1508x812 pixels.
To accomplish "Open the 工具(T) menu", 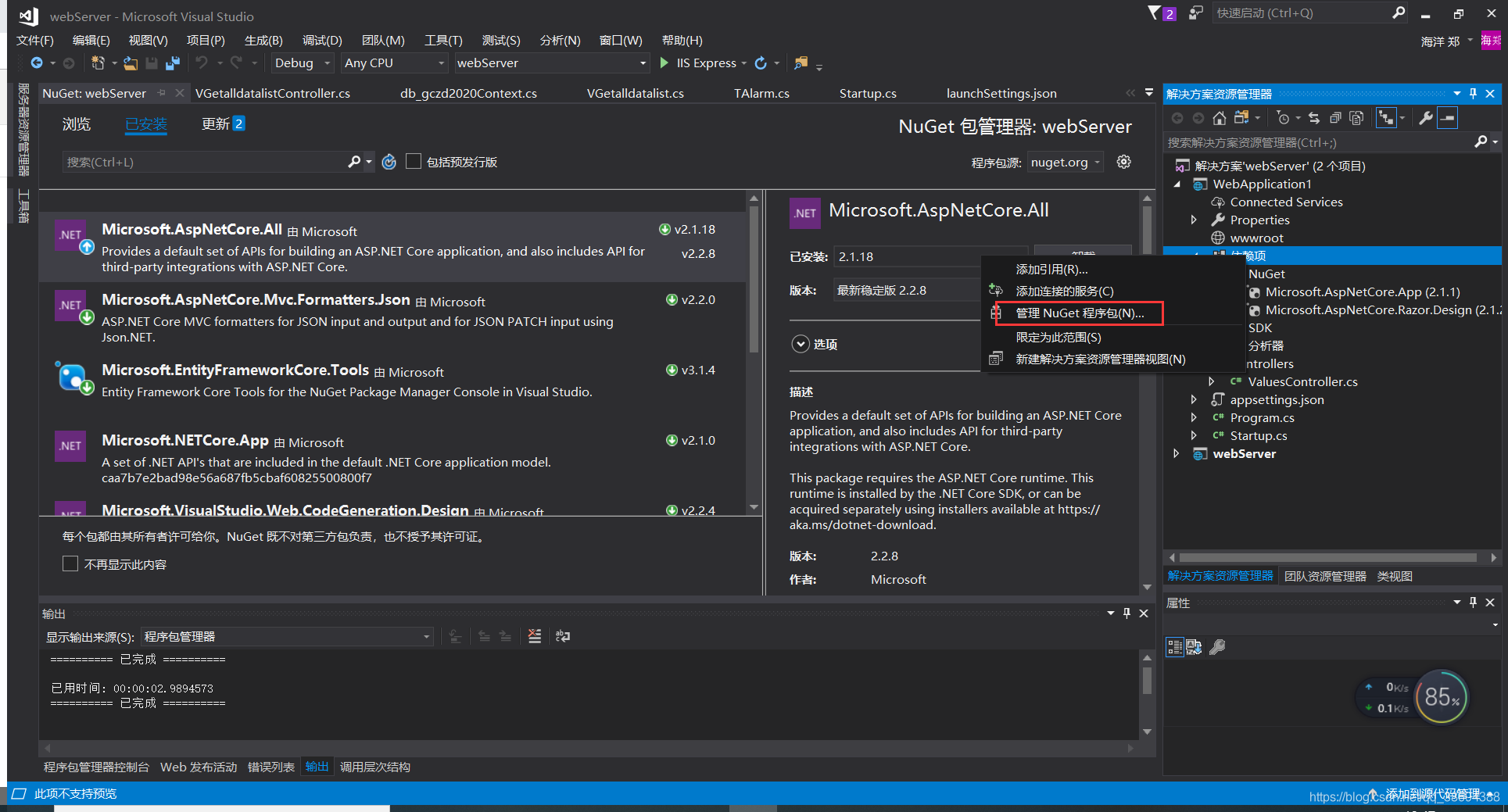I will click(443, 40).
